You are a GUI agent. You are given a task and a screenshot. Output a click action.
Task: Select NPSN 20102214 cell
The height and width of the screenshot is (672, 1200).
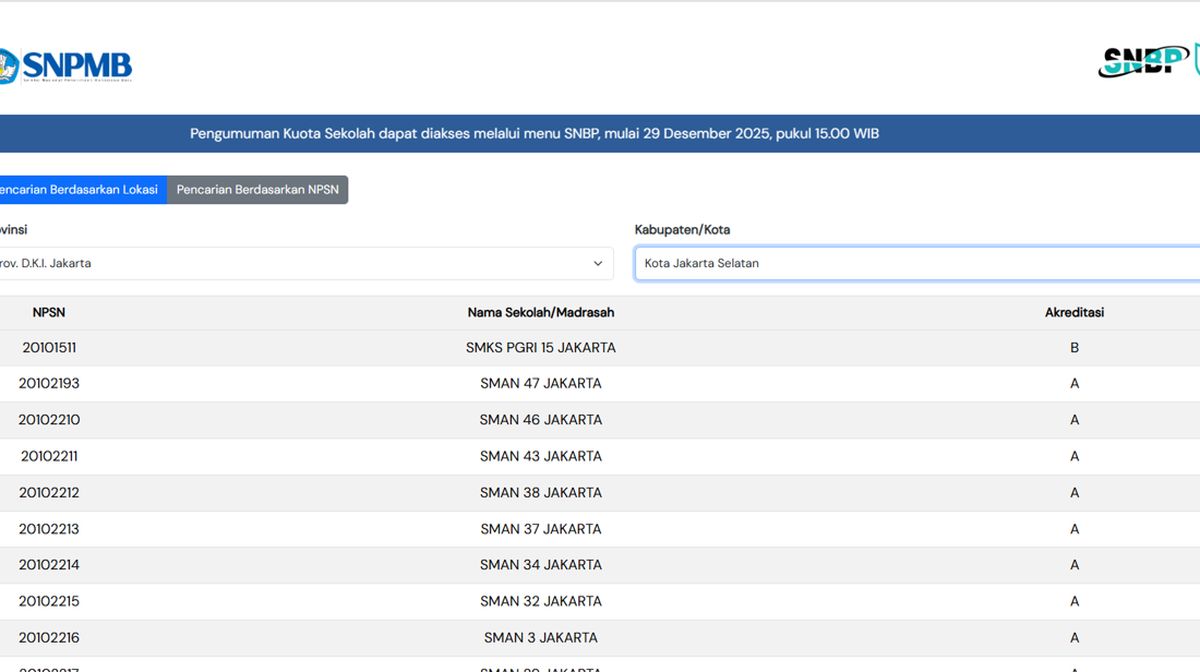49,565
